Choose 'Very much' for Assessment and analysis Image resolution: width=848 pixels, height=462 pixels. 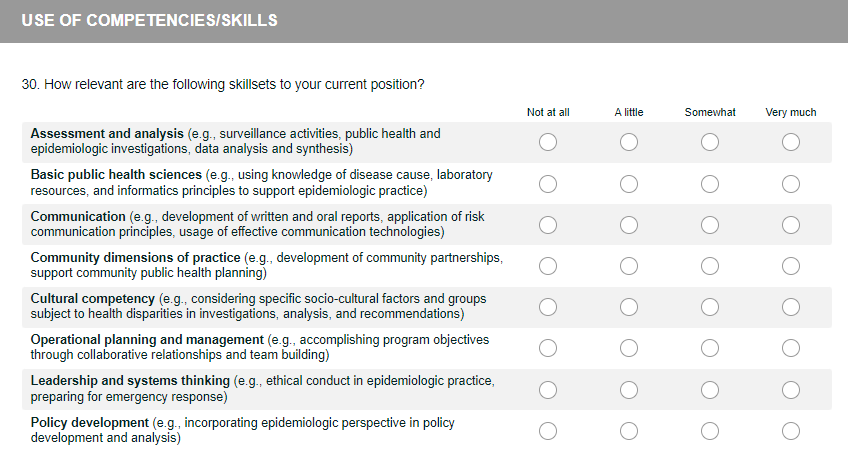[791, 142]
